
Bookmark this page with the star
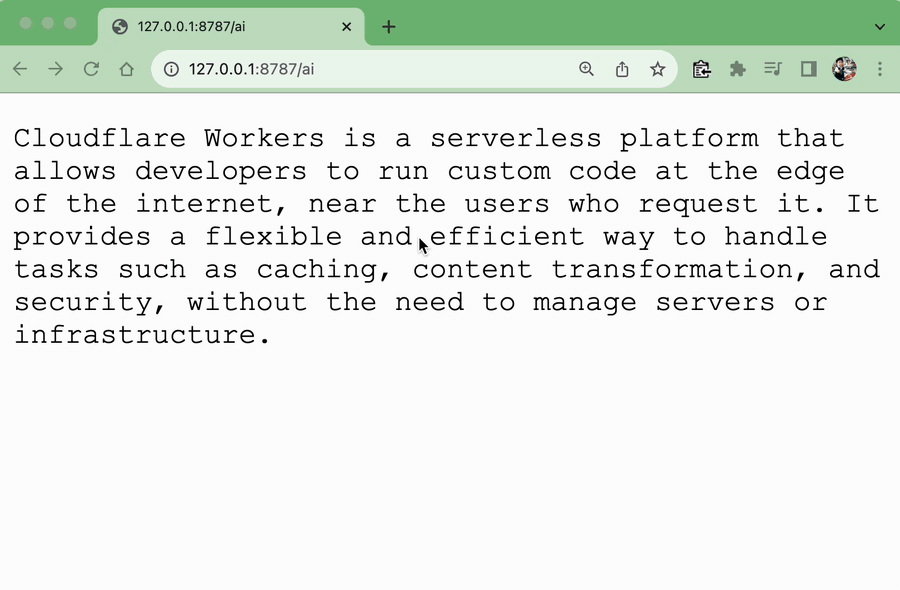click(657, 69)
